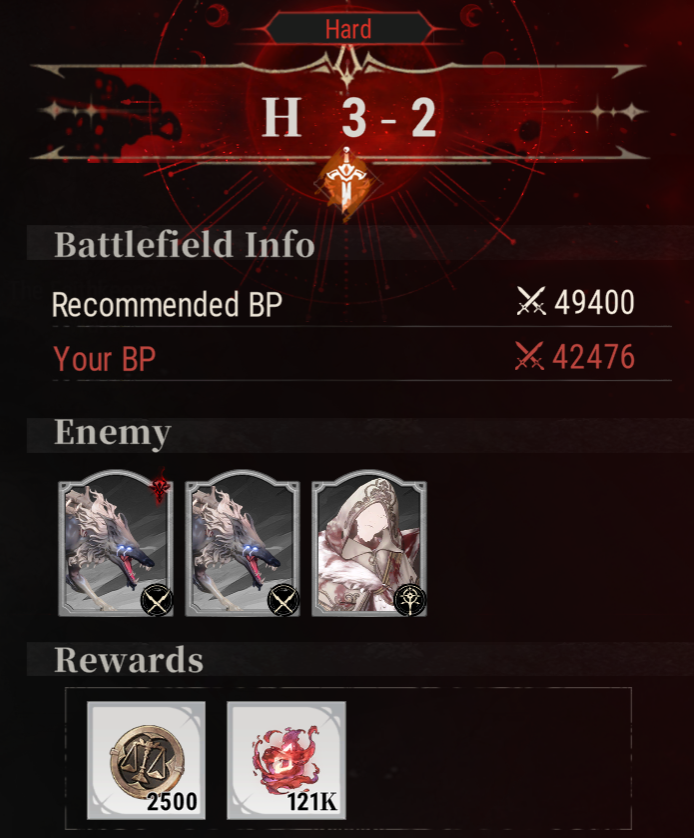The width and height of the screenshot is (694, 838).
Task: Click staff class icon on hooded enemy
Action: coord(410,600)
